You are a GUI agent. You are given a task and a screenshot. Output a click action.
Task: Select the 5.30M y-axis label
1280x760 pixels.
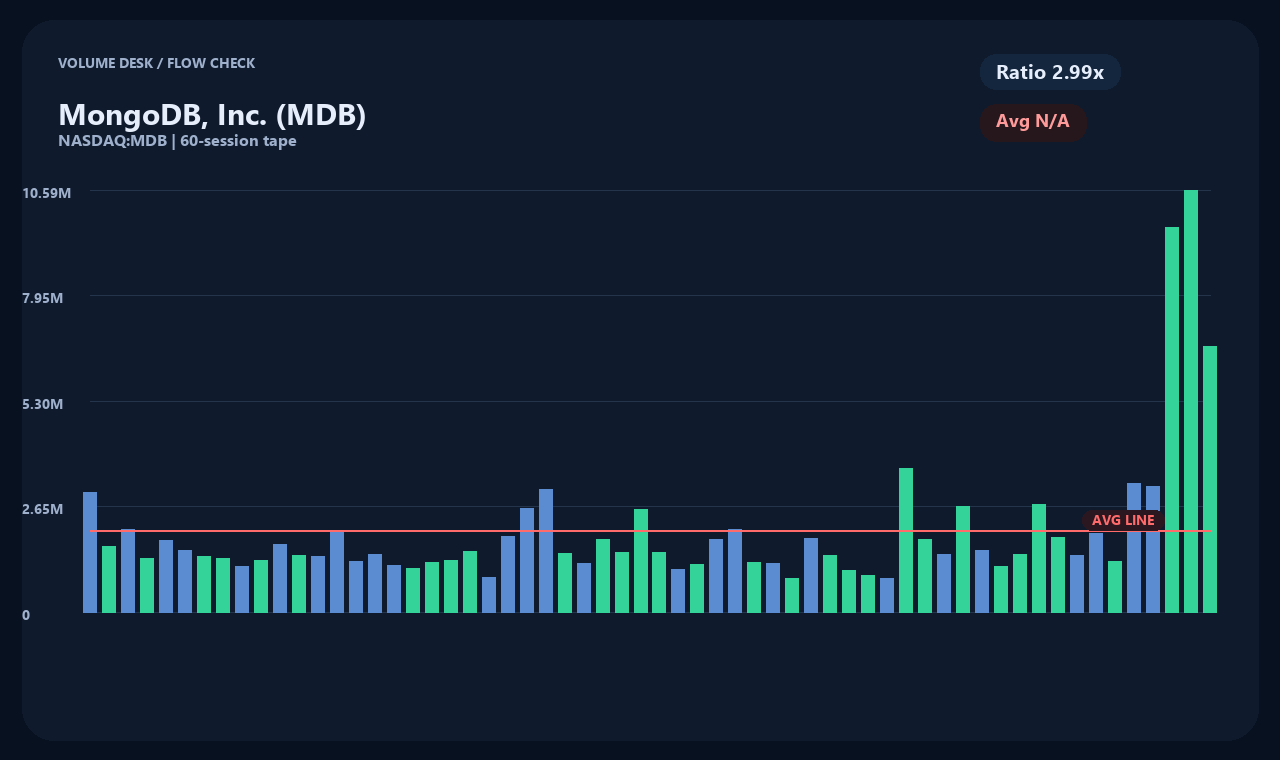tap(43, 404)
